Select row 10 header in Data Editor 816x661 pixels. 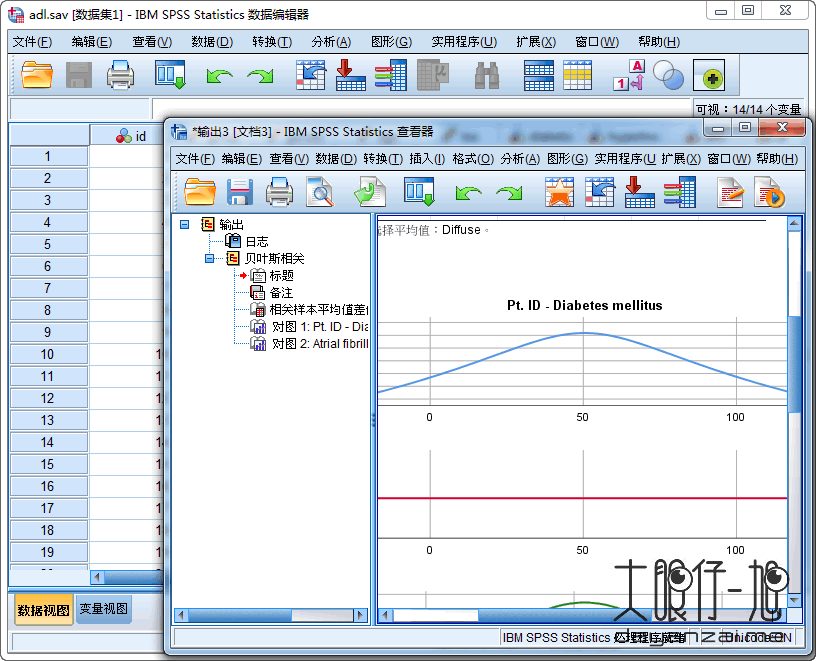pyautogui.click(x=48, y=354)
